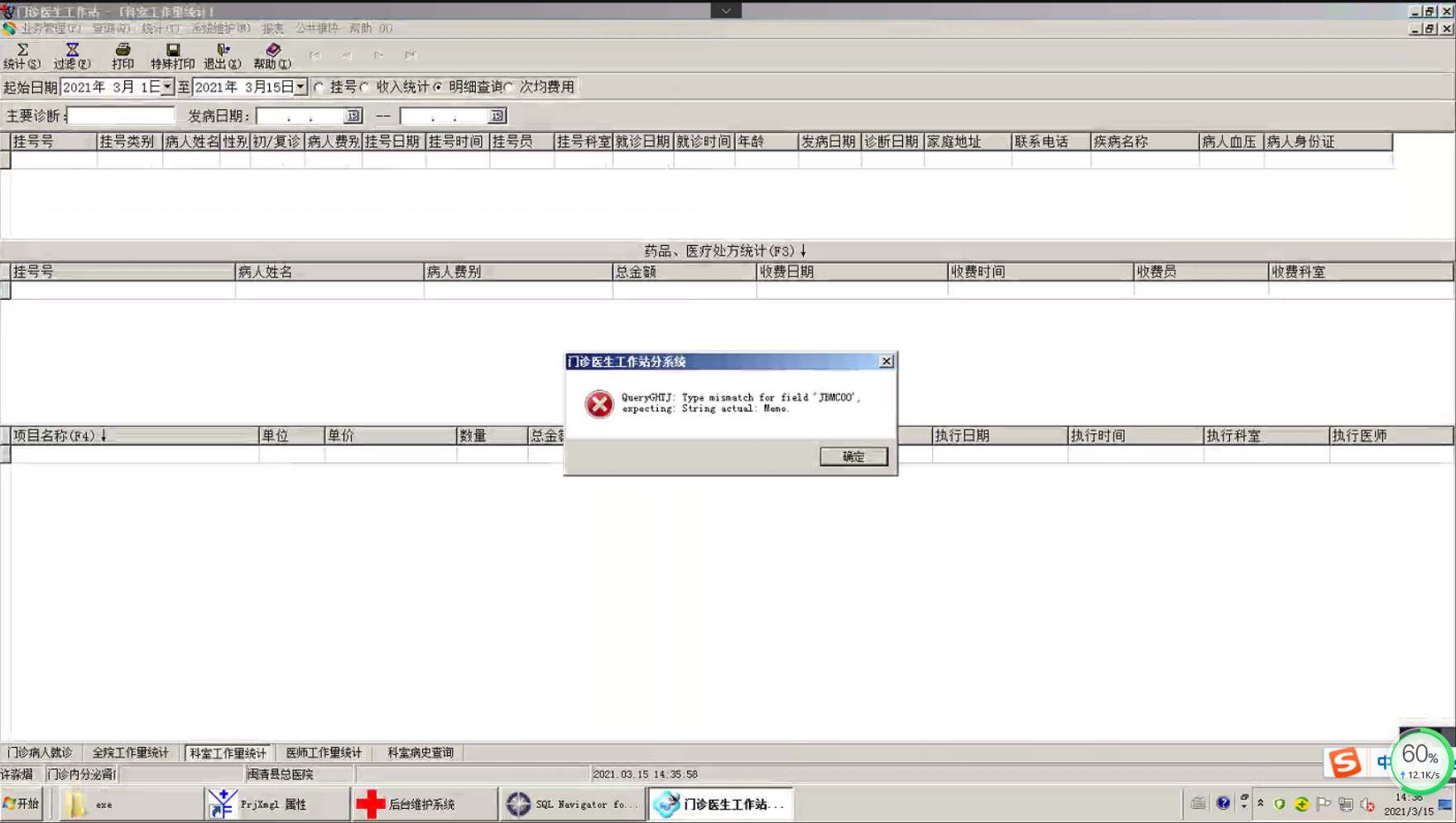Click into the 主要诊断 input field
This screenshot has height=823, width=1456.
click(x=121, y=116)
